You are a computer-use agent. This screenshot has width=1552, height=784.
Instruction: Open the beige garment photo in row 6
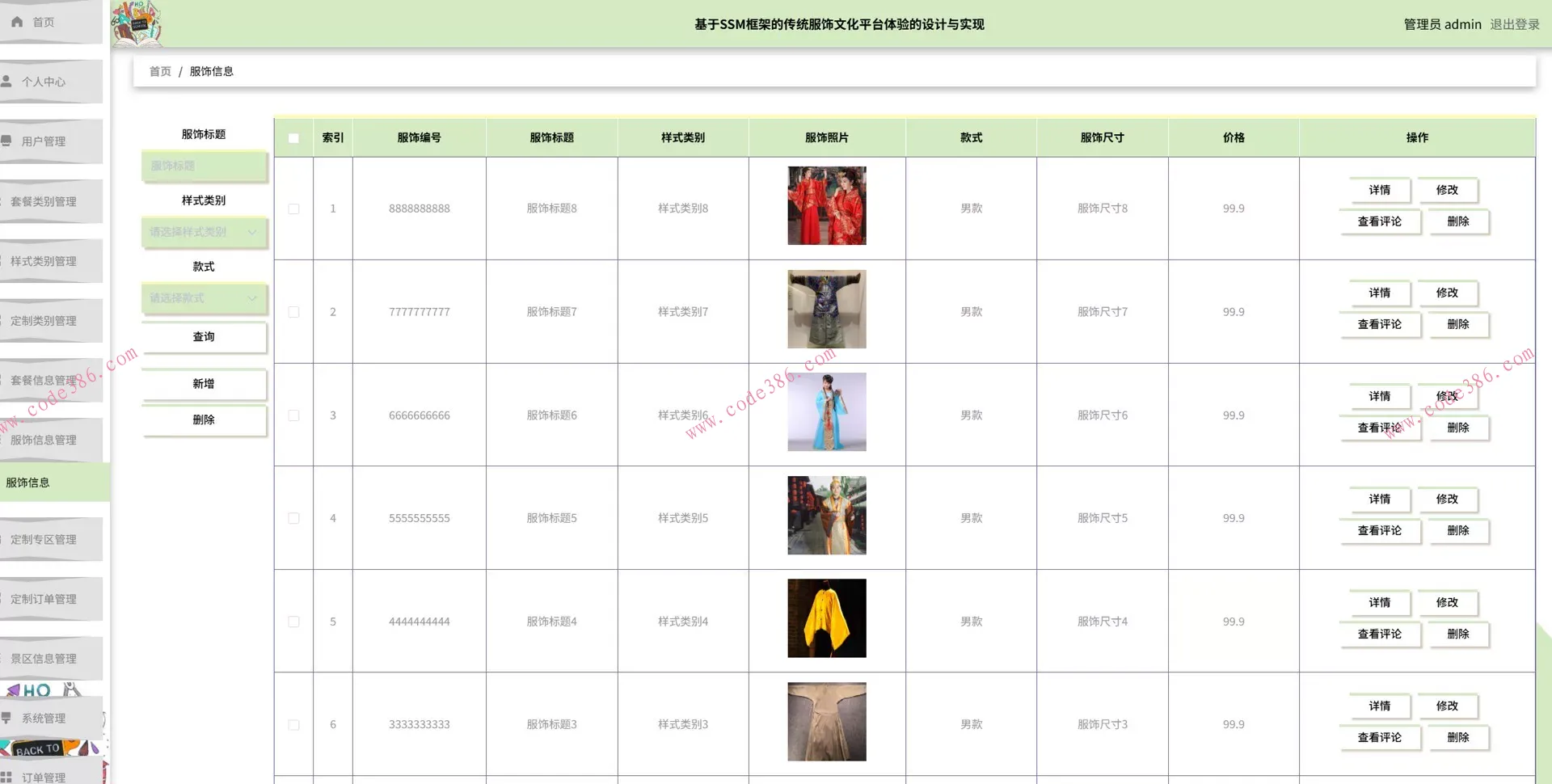pos(827,722)
